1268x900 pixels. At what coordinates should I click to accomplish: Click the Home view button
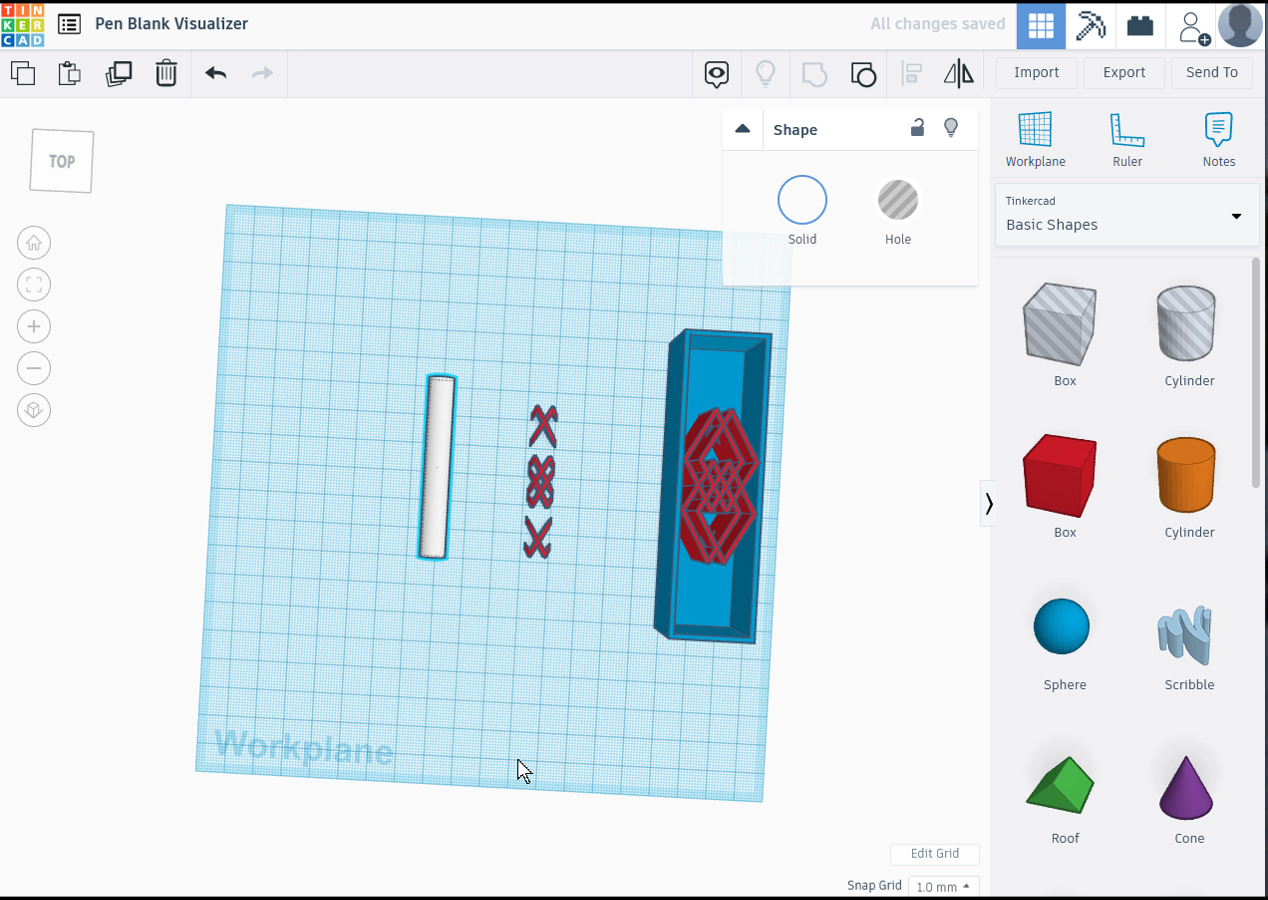[x=34, y=243]
